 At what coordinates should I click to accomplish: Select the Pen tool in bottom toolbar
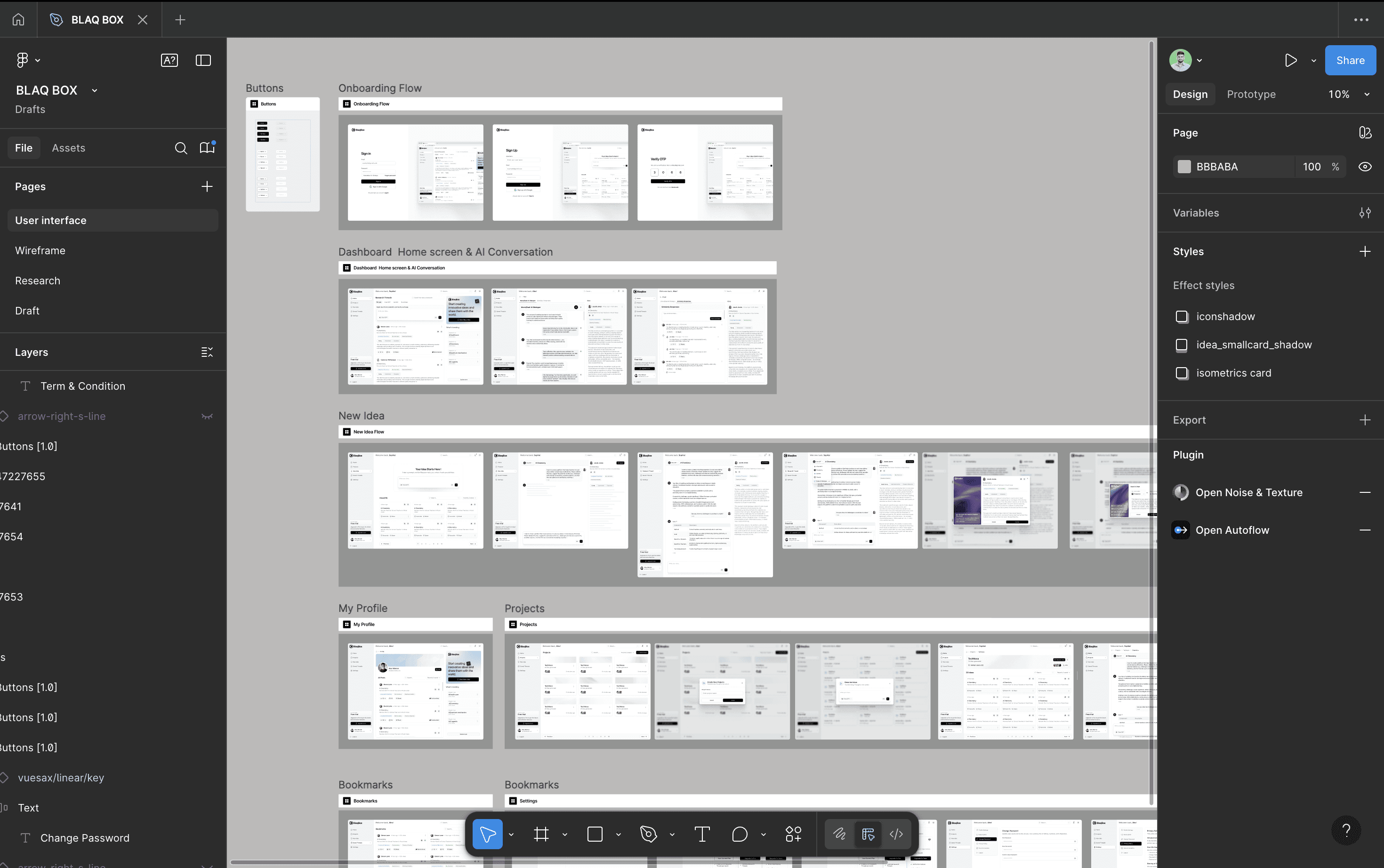click(649, 834)
